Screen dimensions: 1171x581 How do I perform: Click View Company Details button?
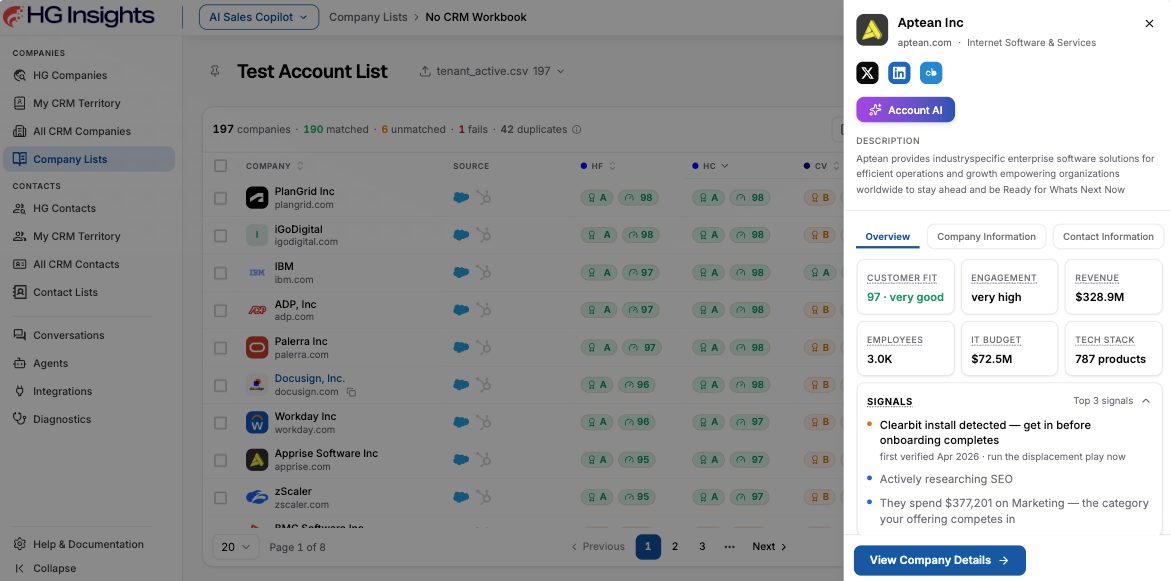939,560
